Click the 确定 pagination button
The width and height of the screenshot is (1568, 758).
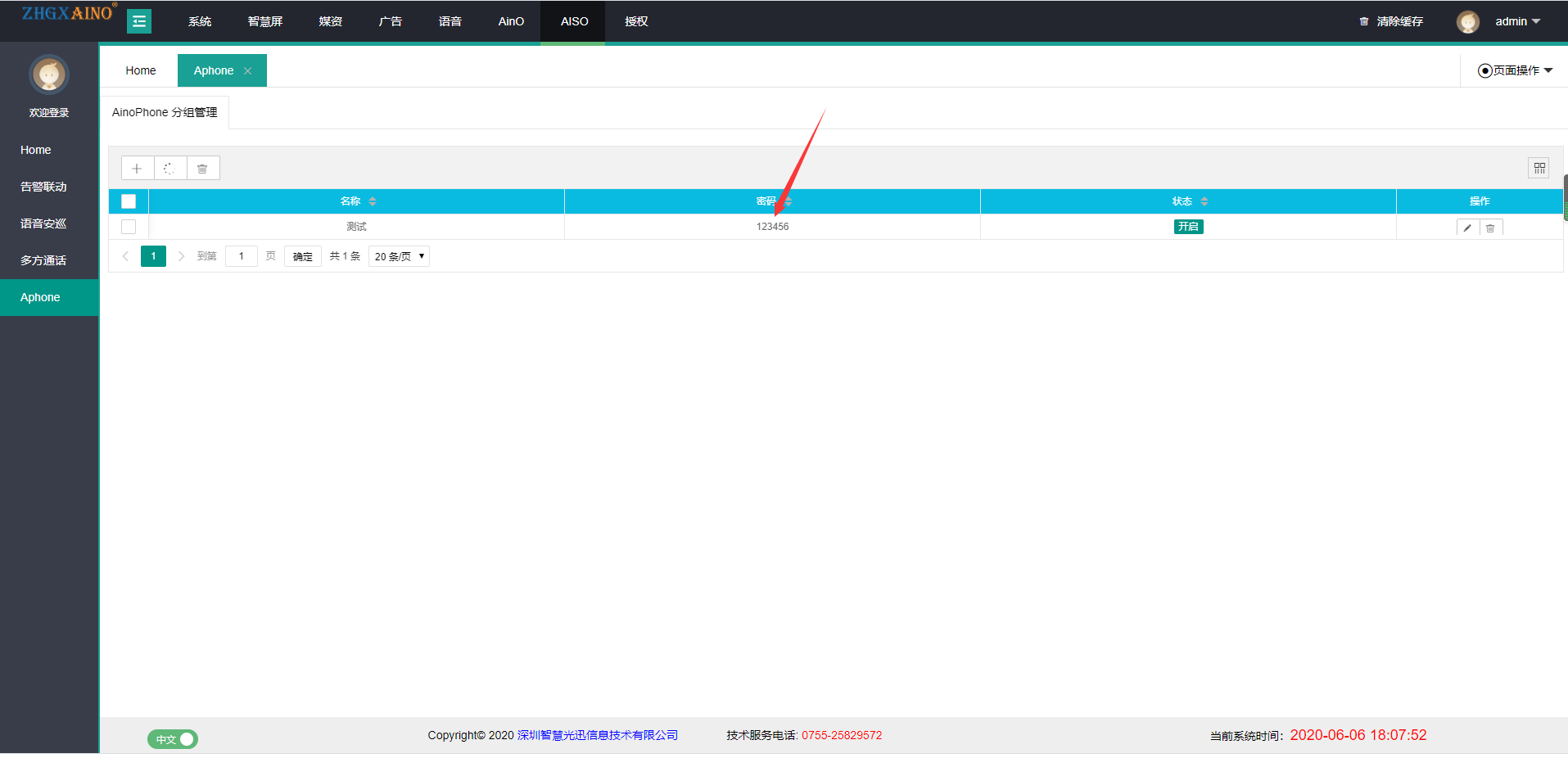pyautogui.click(x=303, y=256)
